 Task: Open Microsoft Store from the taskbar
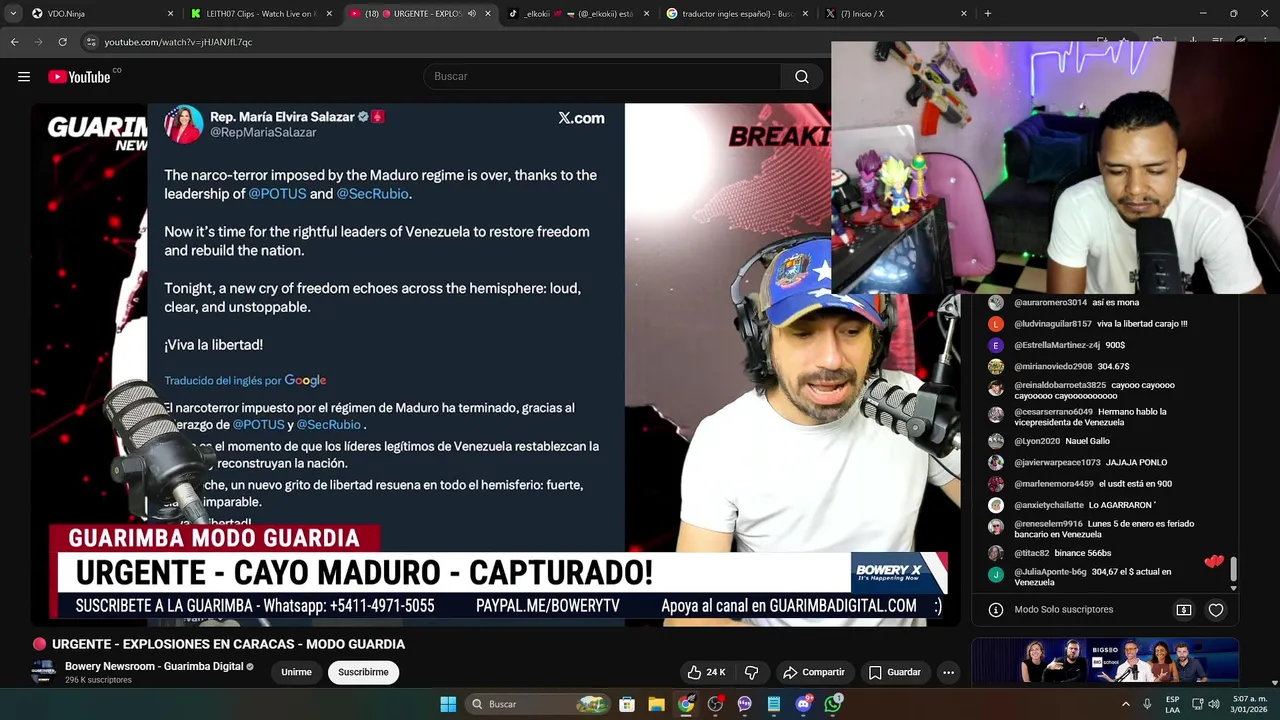[627, 704]
